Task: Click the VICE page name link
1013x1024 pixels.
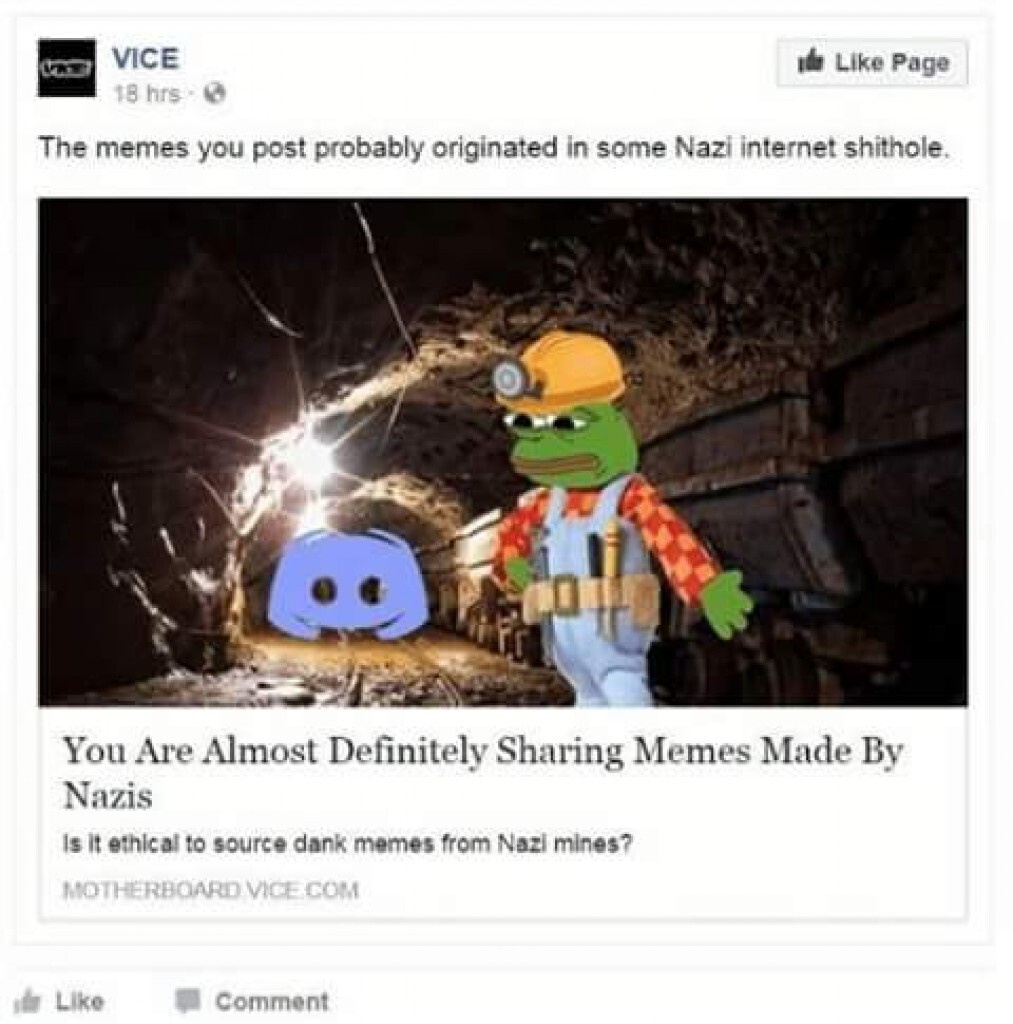Action: click(x=145, y=59)
